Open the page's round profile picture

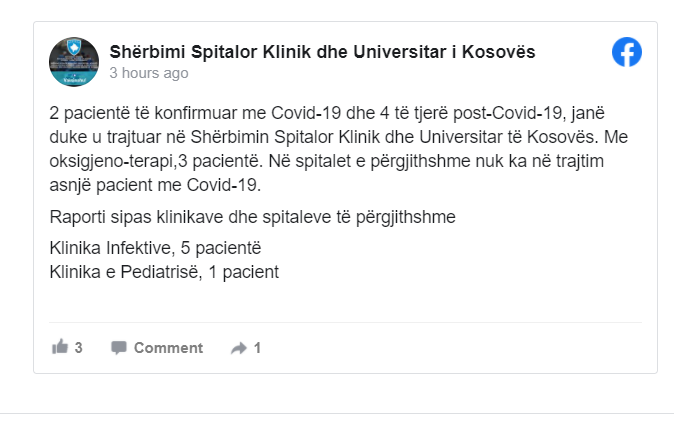[x=74, y=62]
